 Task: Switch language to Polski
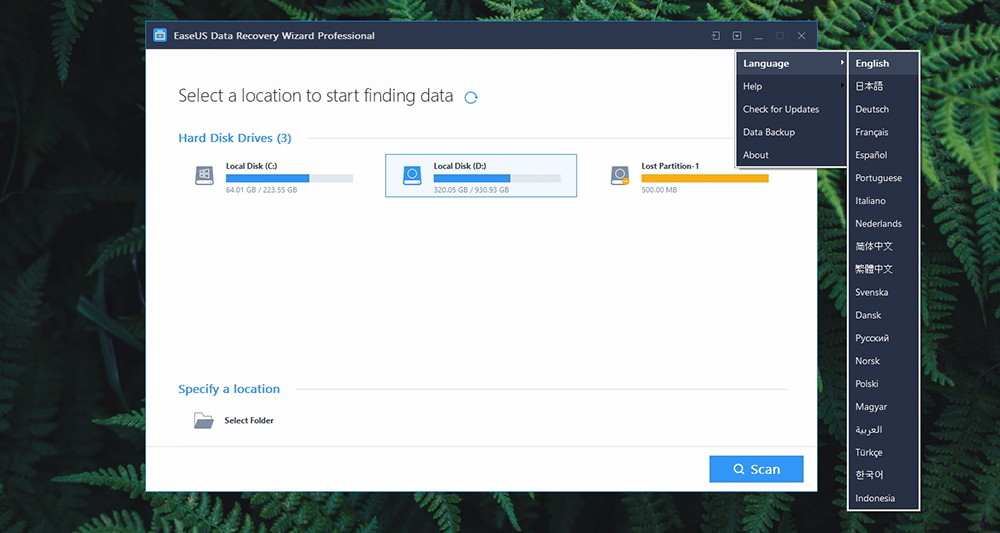(x=883, y=384)
